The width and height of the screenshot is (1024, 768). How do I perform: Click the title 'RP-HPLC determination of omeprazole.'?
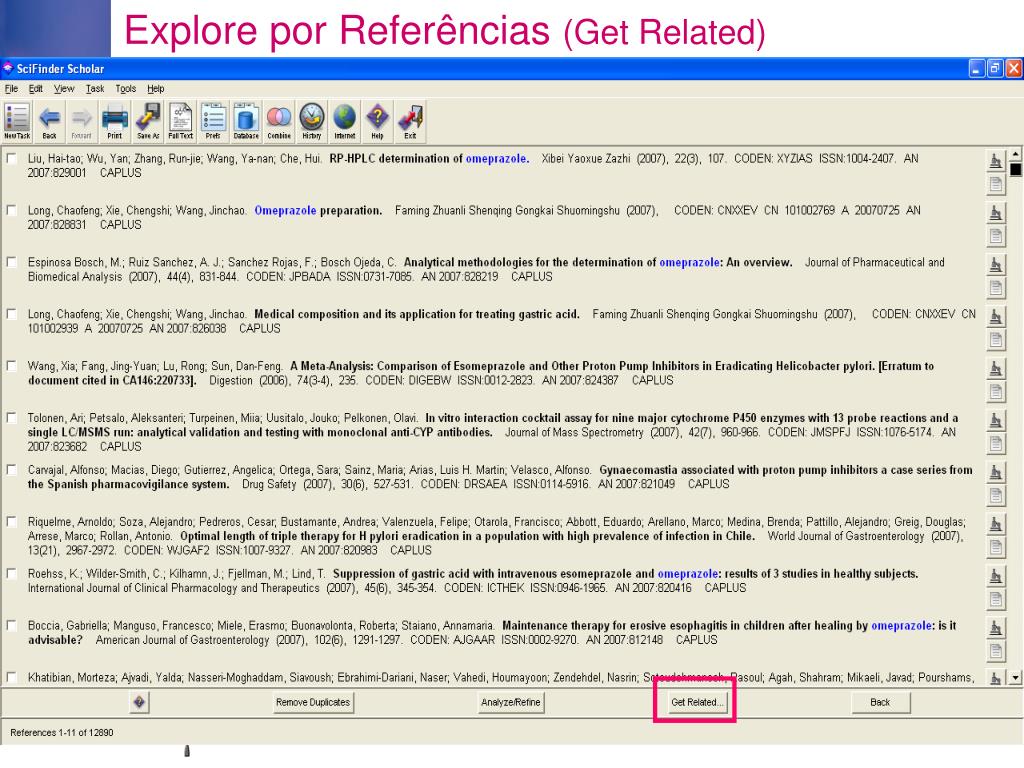[x=429, y=159]
